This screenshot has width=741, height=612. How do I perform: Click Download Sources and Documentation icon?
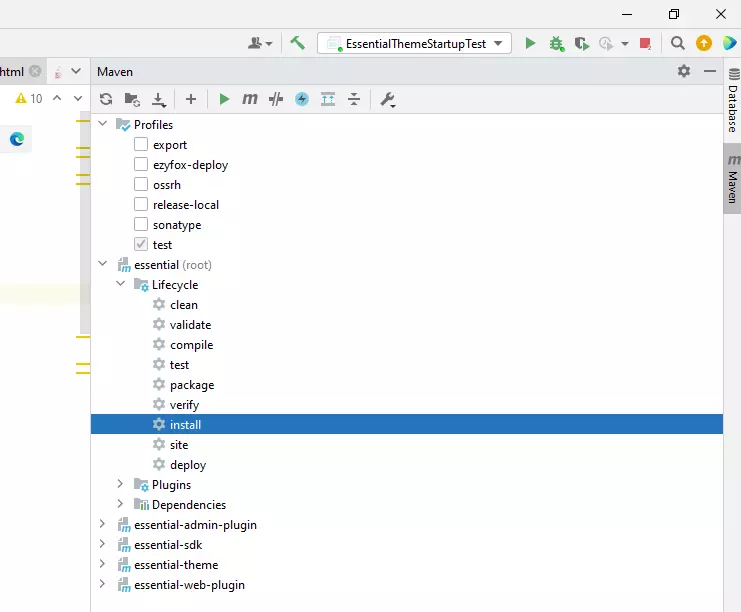click(158, 99)
